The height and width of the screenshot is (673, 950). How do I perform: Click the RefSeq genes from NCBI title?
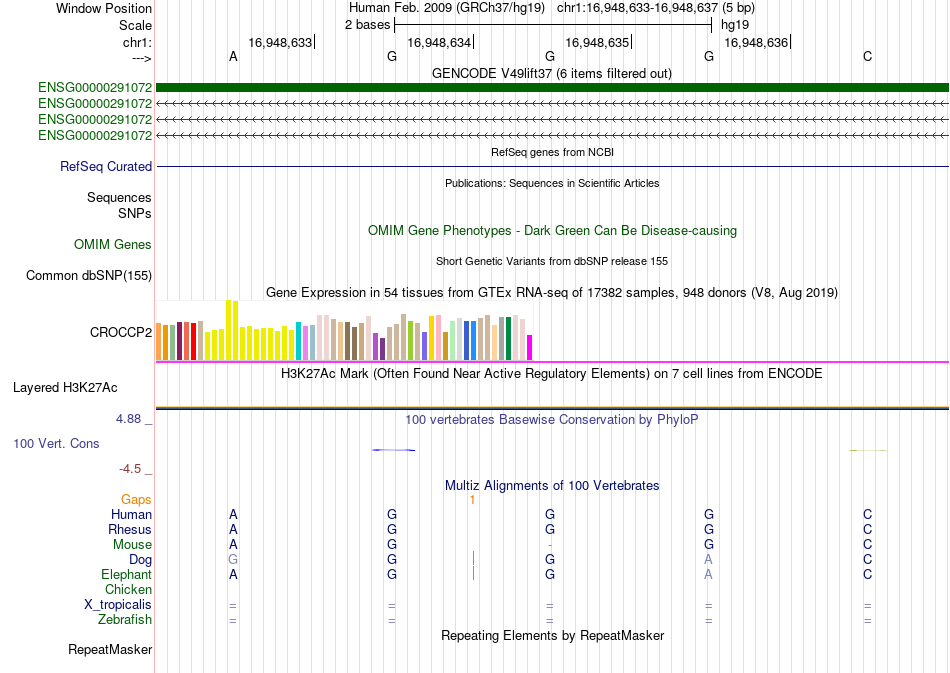pyautogui.click(x=552, y=152)
